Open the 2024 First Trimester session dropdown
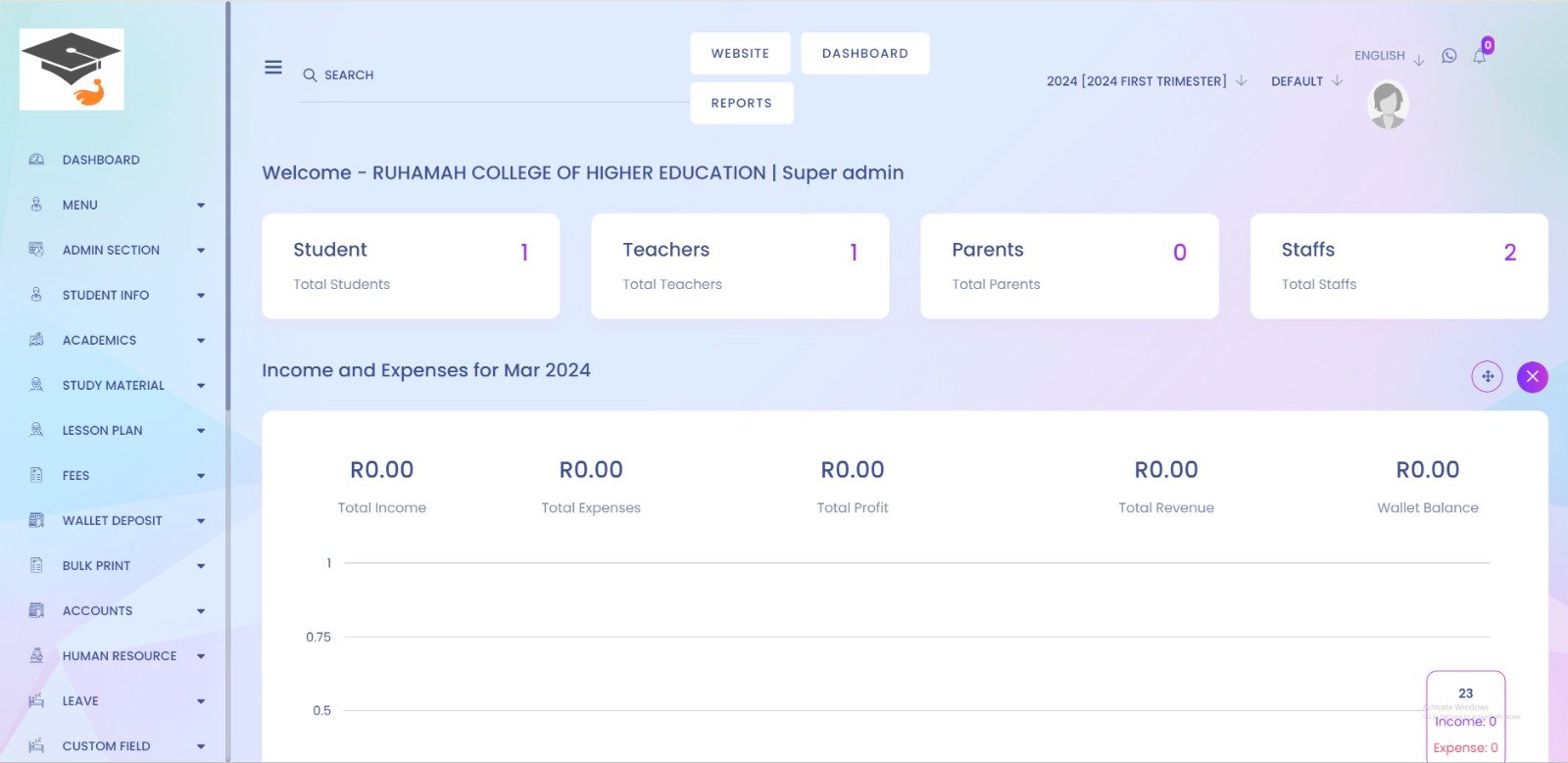The image size is (1568, 763). pos(1146,81)
